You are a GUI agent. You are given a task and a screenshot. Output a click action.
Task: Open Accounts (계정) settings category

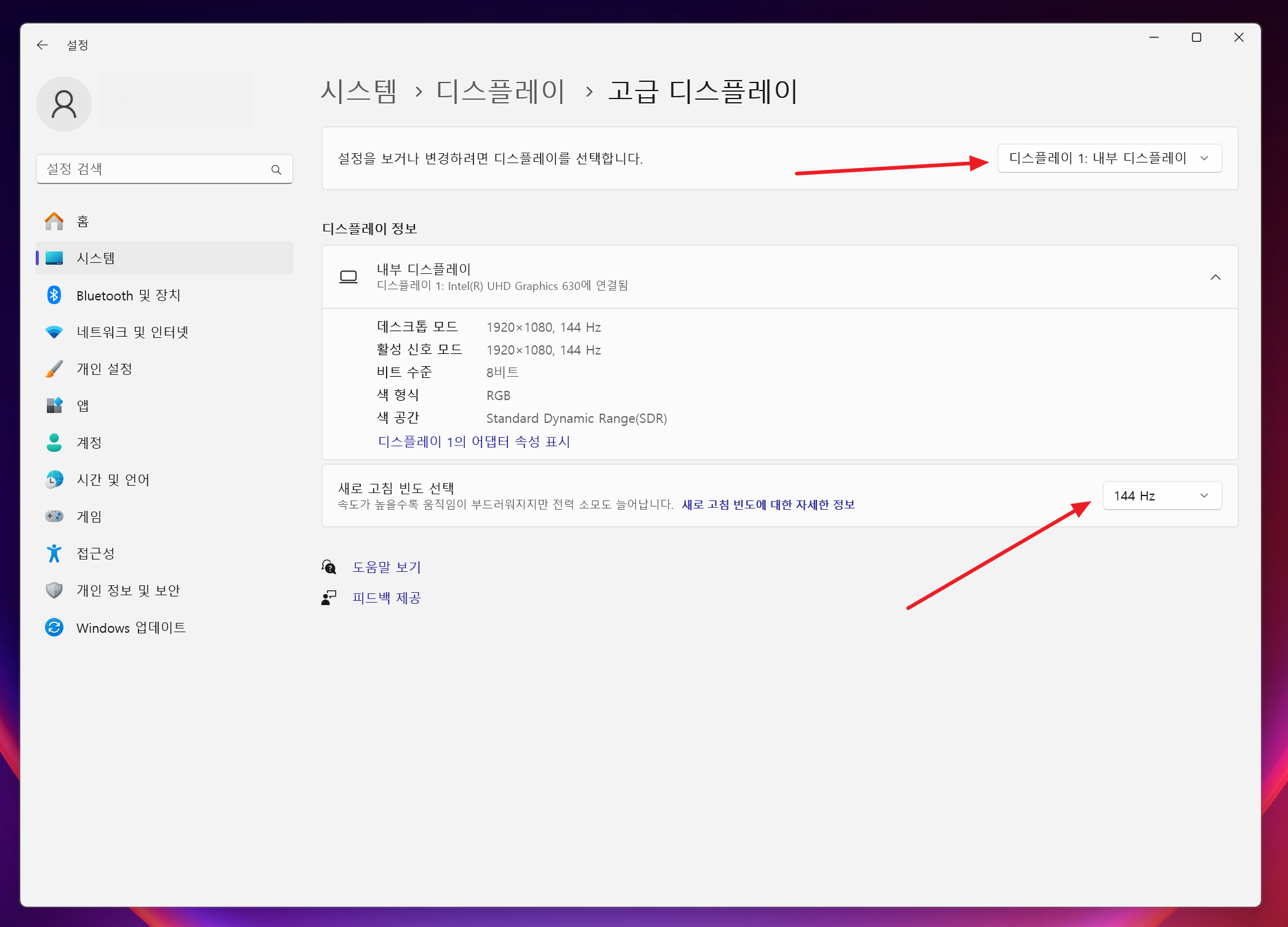tap(89, 443)
